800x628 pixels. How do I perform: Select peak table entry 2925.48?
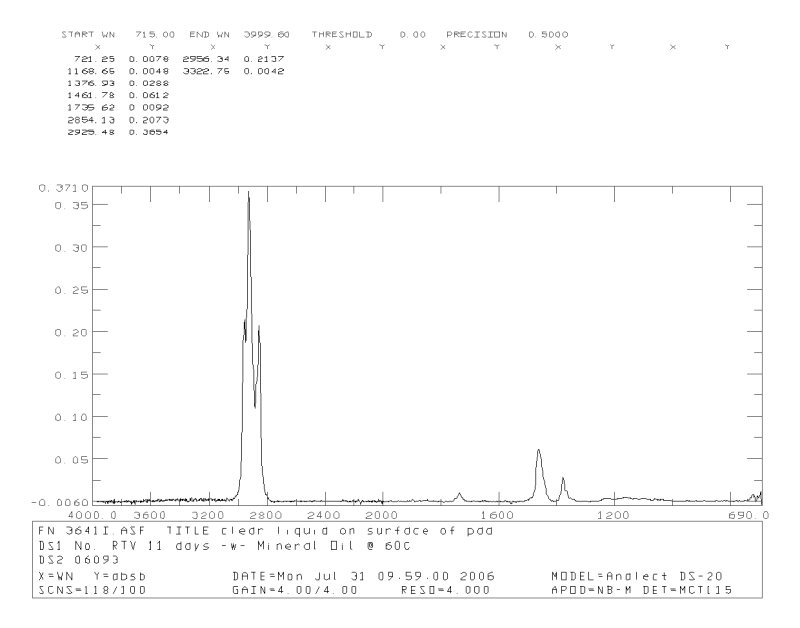tap(91, 132)
